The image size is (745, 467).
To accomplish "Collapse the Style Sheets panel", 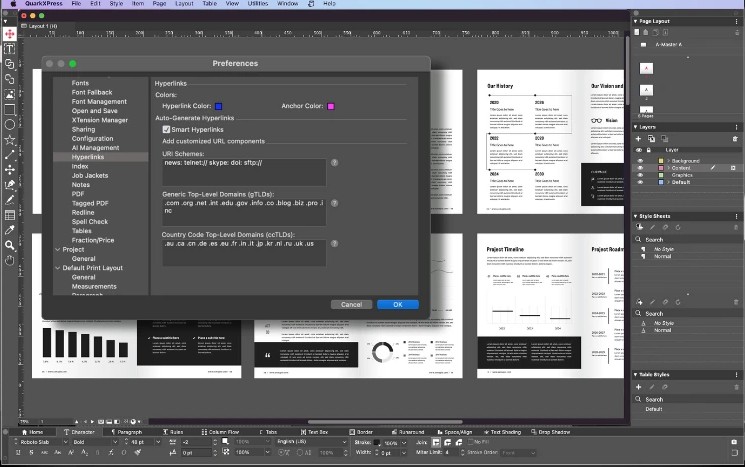I will click(x=636, y=216).
